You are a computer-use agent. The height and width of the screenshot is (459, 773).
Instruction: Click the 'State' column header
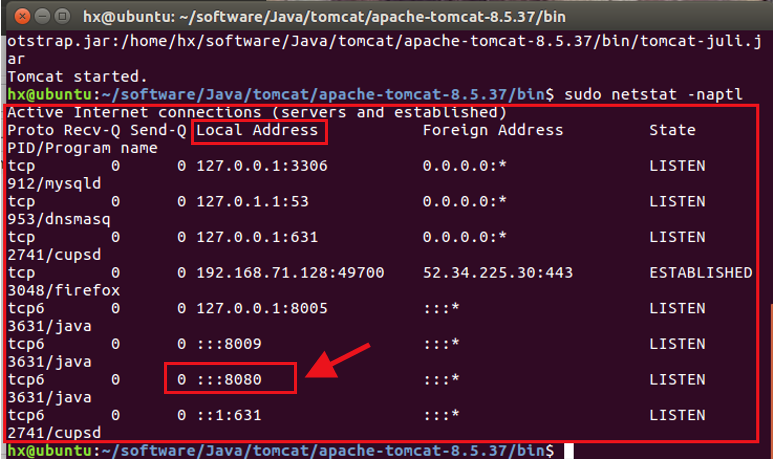click(x=672, y=130)
